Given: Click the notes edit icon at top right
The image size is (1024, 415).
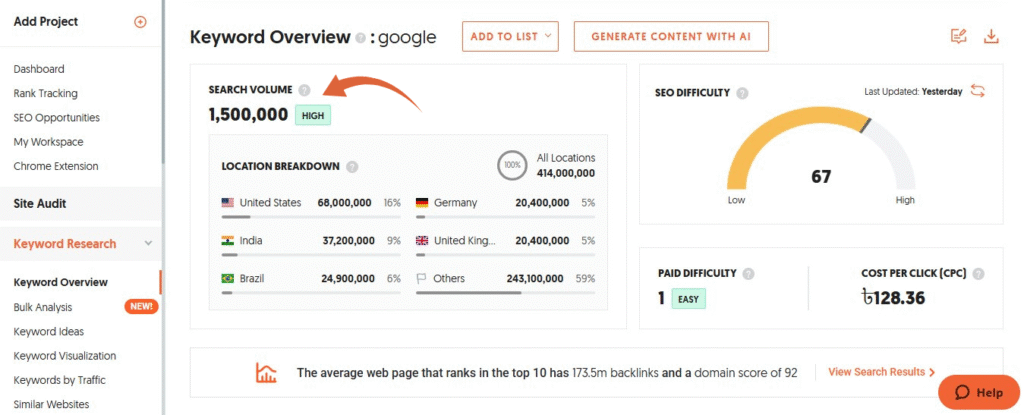Looking at the screenshot, I should coord(959,37).
